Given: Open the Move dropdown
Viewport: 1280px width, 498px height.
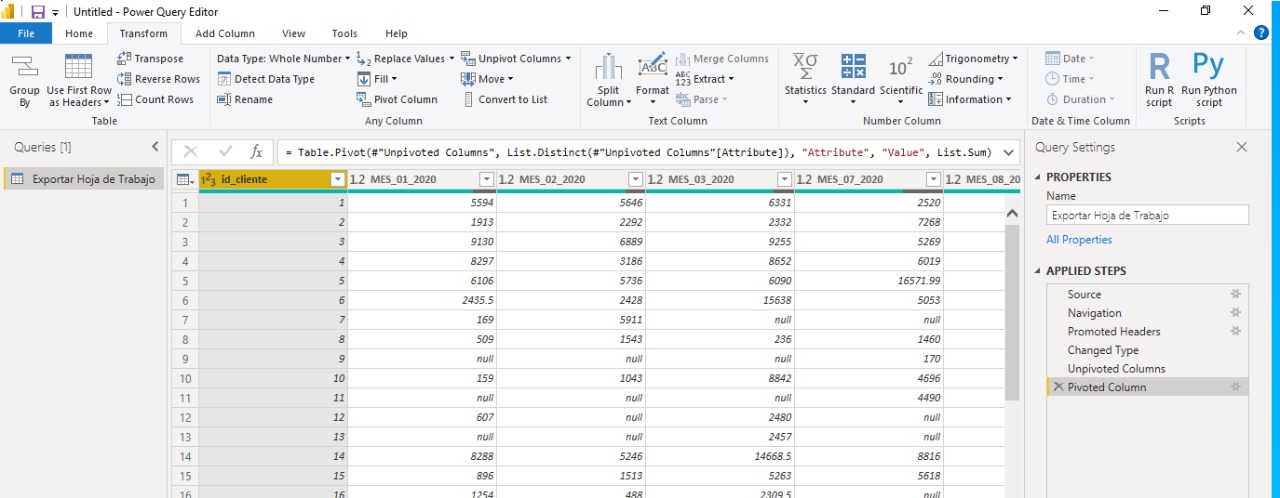Looking at the screenshot, I should point(487,79).
